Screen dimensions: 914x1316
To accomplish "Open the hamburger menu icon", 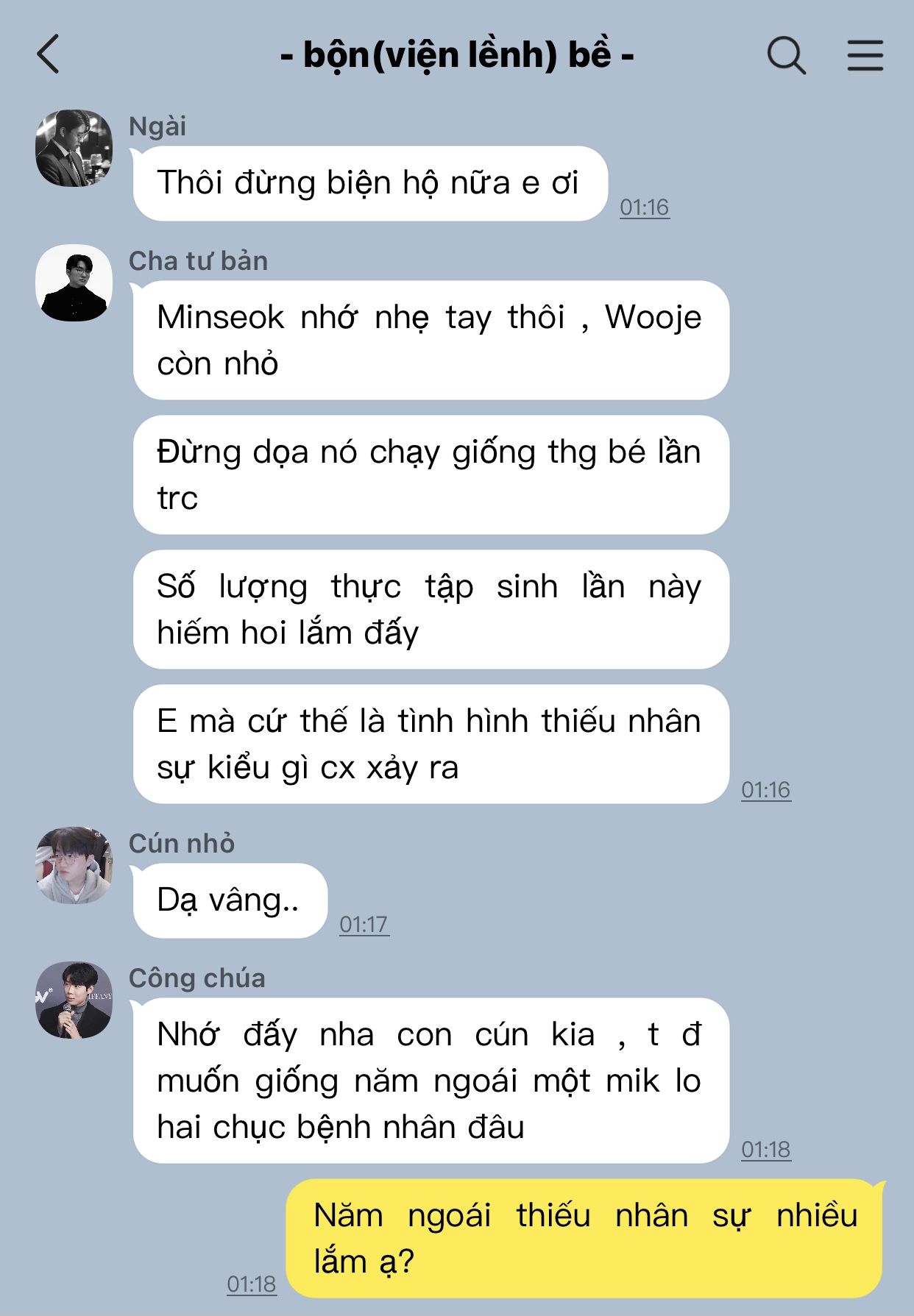I will click(865, 55).
